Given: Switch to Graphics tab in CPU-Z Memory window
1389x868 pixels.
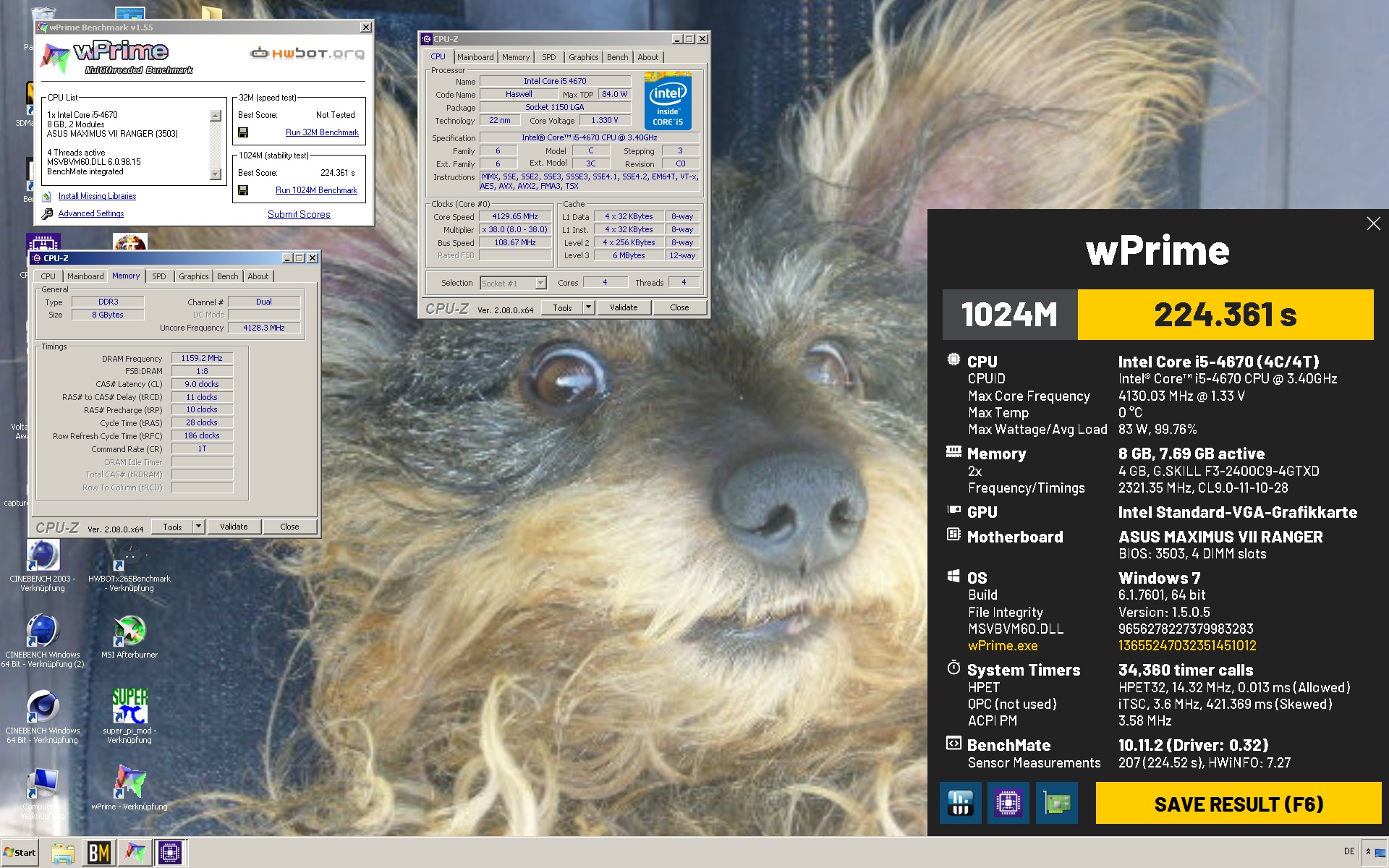Looking at the screenshot, I should click(193, 276).
